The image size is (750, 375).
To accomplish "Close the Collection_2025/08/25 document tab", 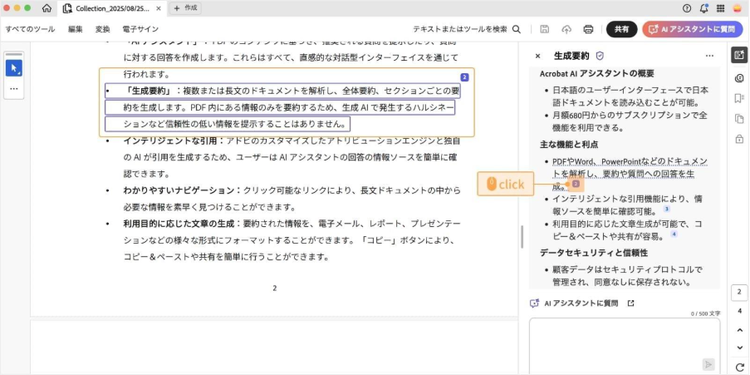I will coord(159,9).
